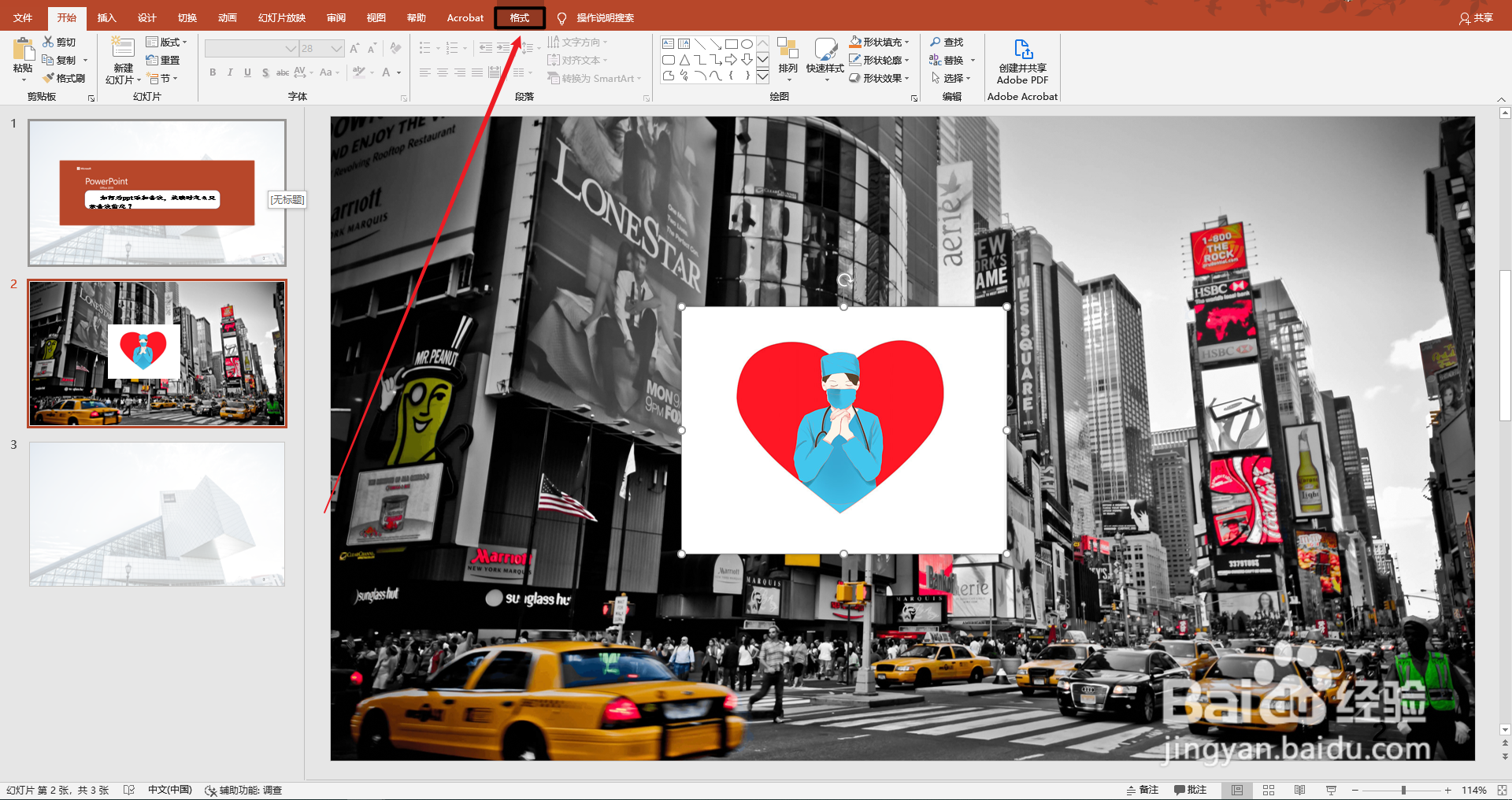Click 操作说明搜索 tell me search

coord(595,17)
